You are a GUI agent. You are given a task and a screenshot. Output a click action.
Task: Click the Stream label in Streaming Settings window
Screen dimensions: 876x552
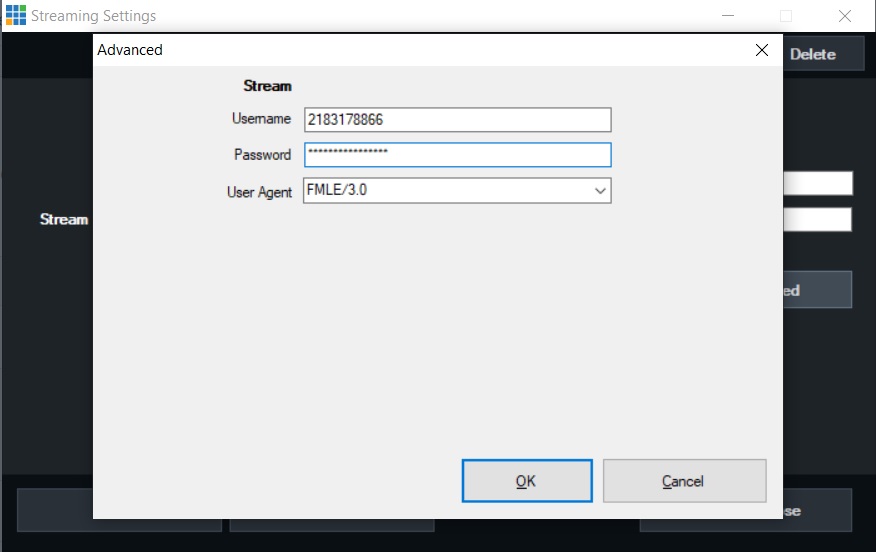64,219
